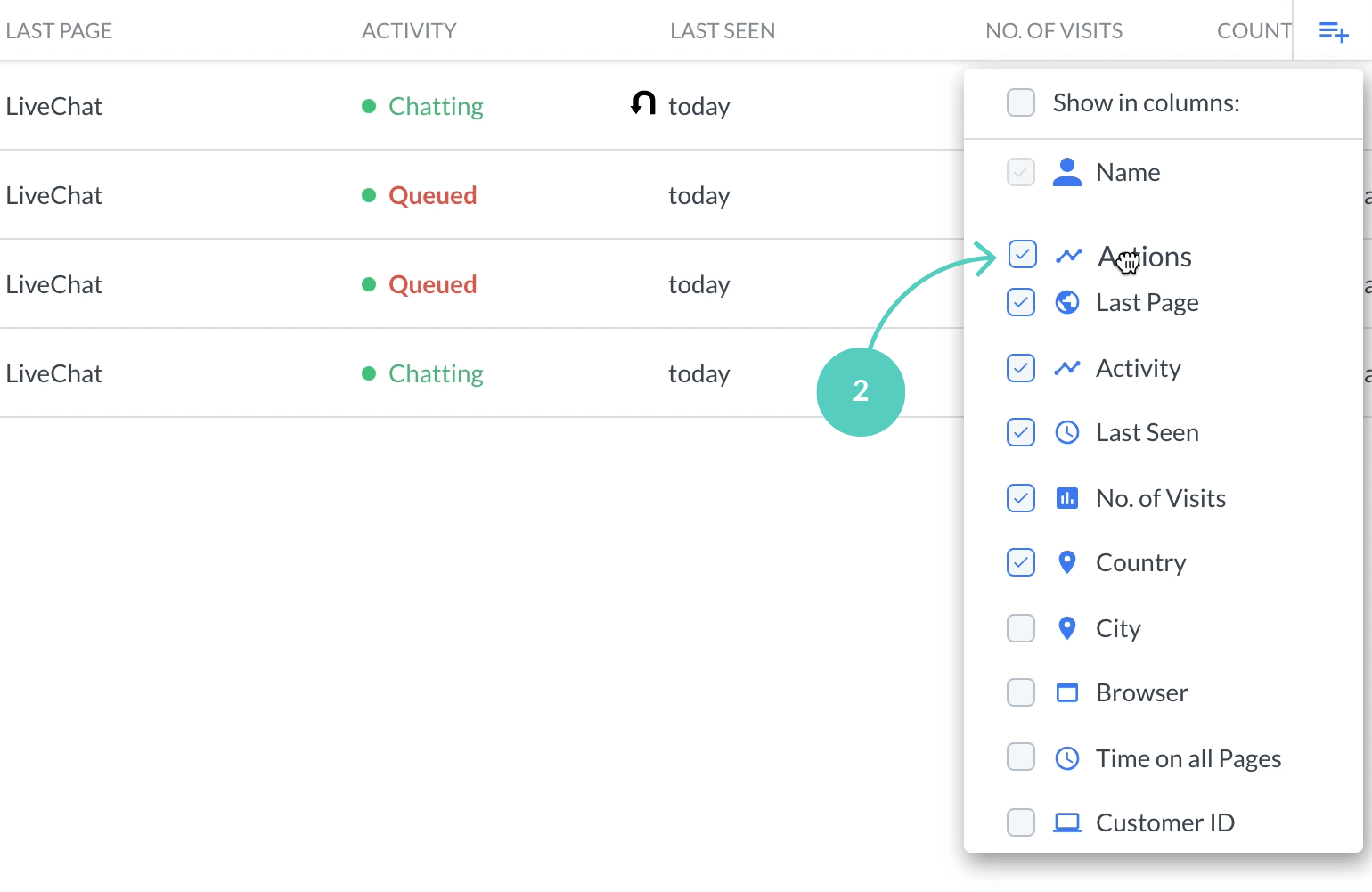Image resolution: width=1372 pixels, height=892 pixels.
Task: Click the green status dot of last Chatting row
Action: click(x=369, y=373)
